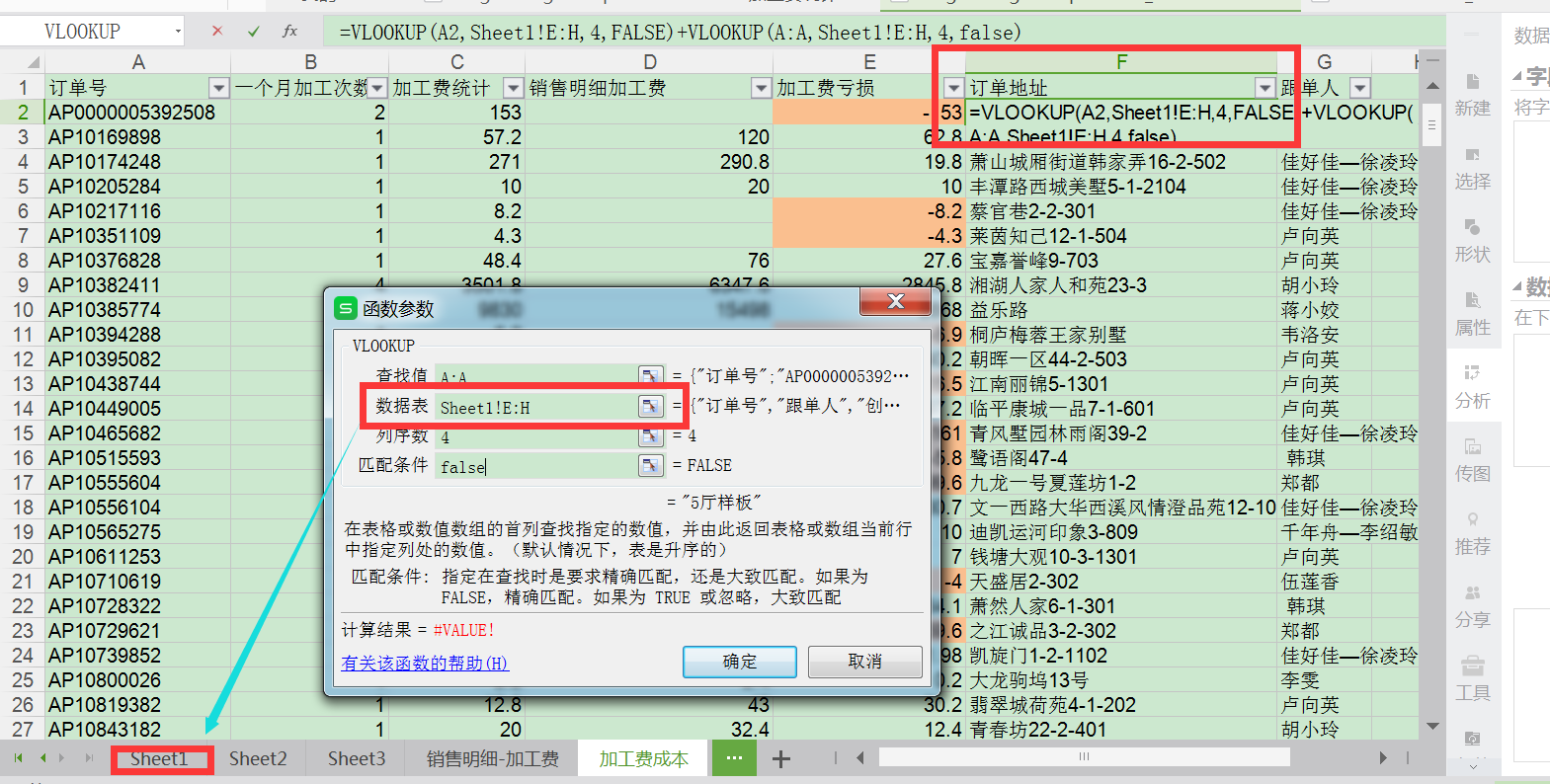
Task: Select cell AP10174248 in column A
Action: (138, 162)
